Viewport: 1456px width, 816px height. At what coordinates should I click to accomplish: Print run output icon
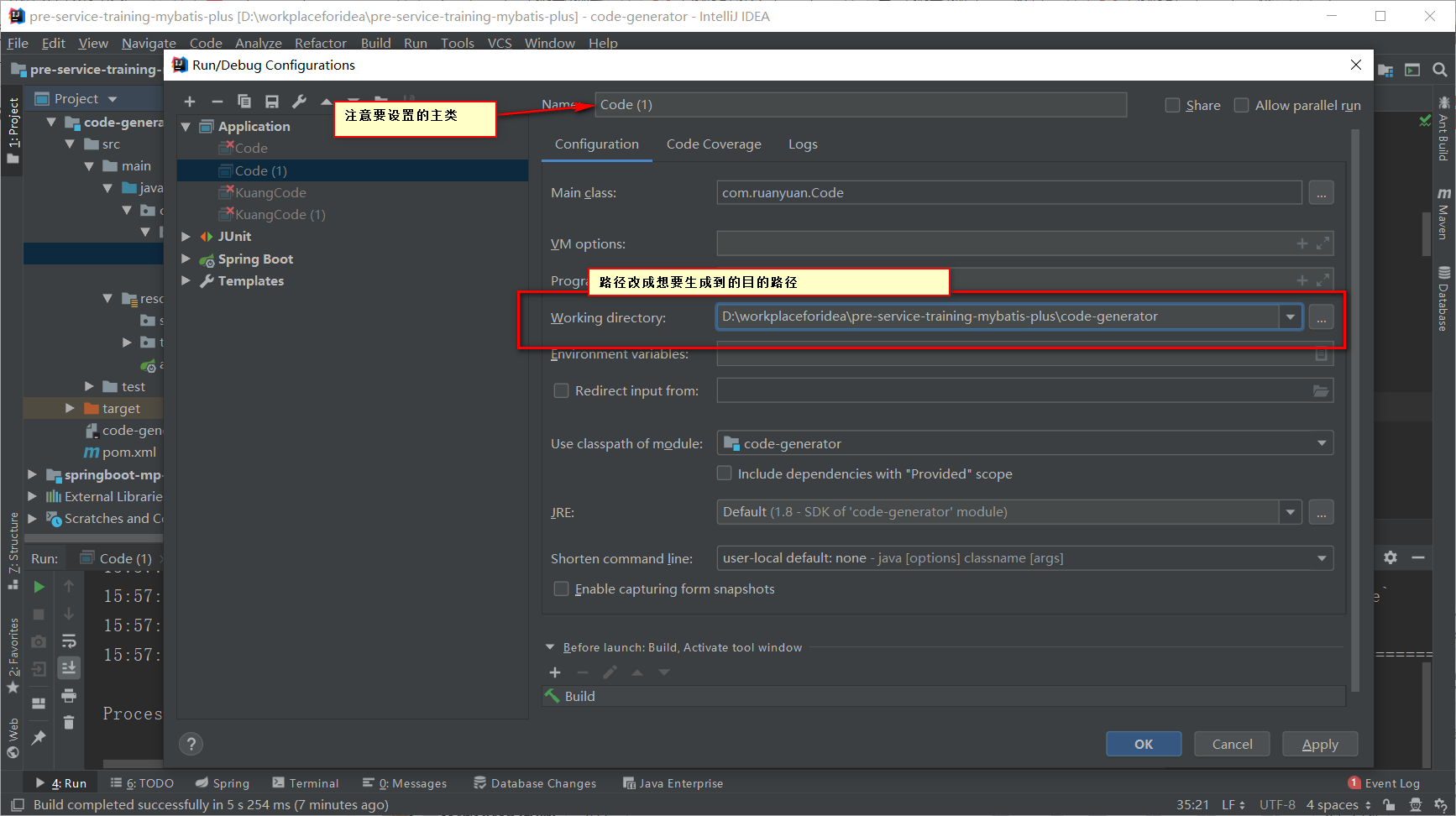69,695
